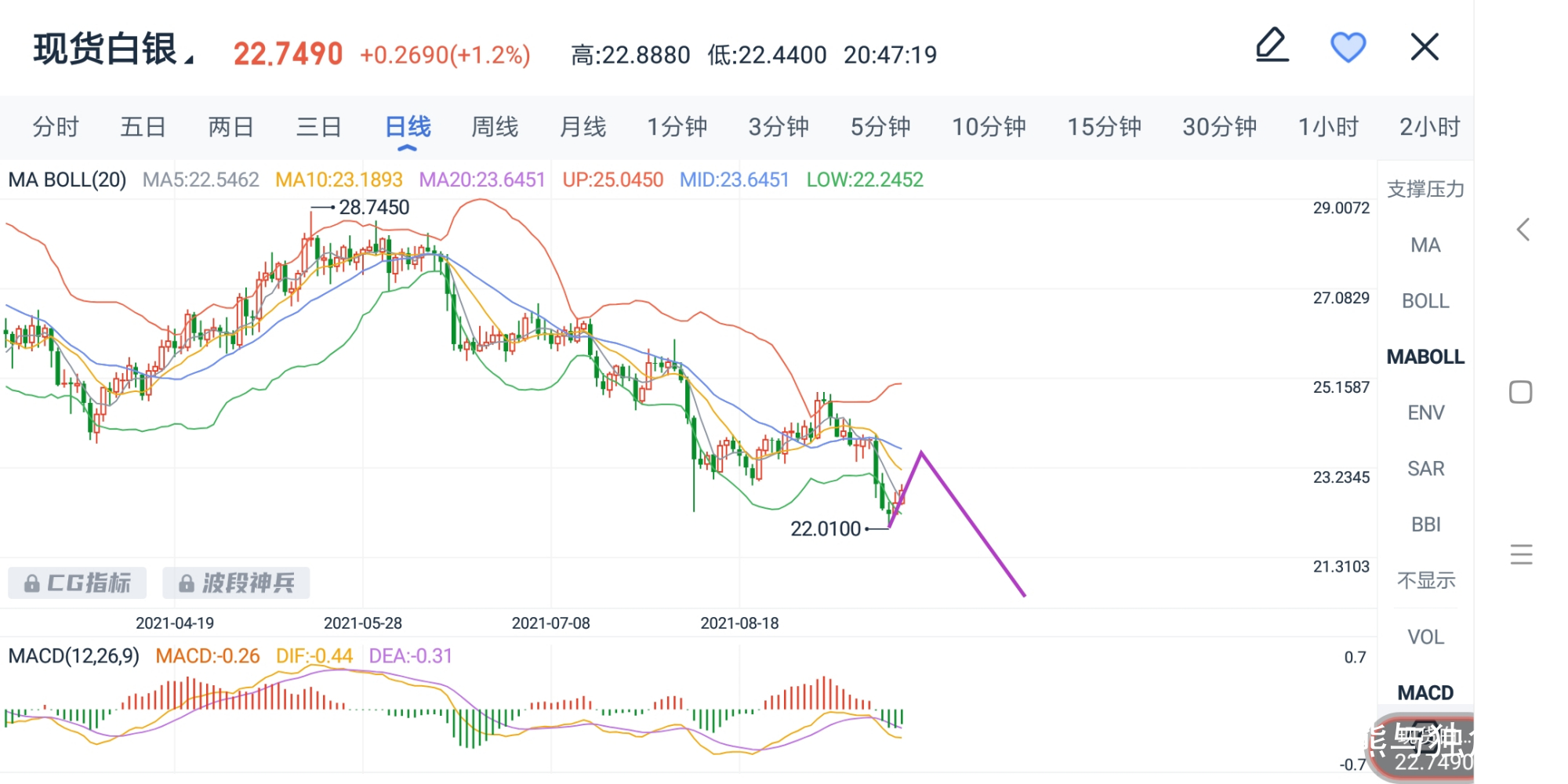
Task: Click the 22.0100 low price marker
Action: [x=826, y=528]
